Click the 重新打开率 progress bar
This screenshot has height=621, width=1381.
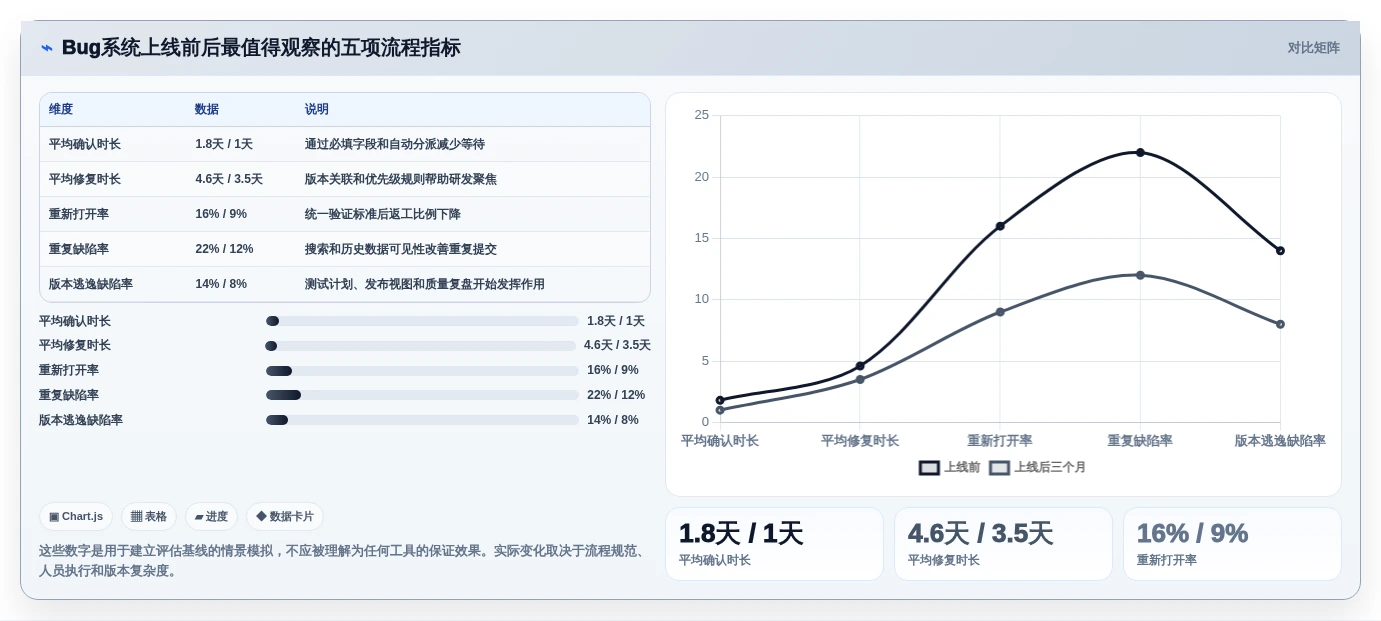(x=422, y=371)
